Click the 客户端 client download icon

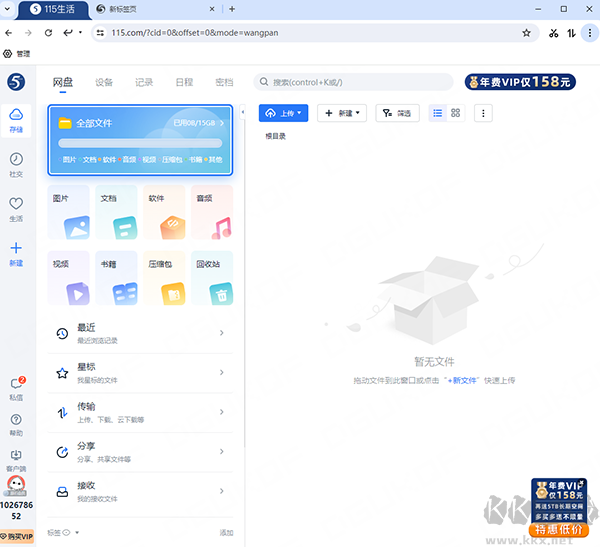16,459
